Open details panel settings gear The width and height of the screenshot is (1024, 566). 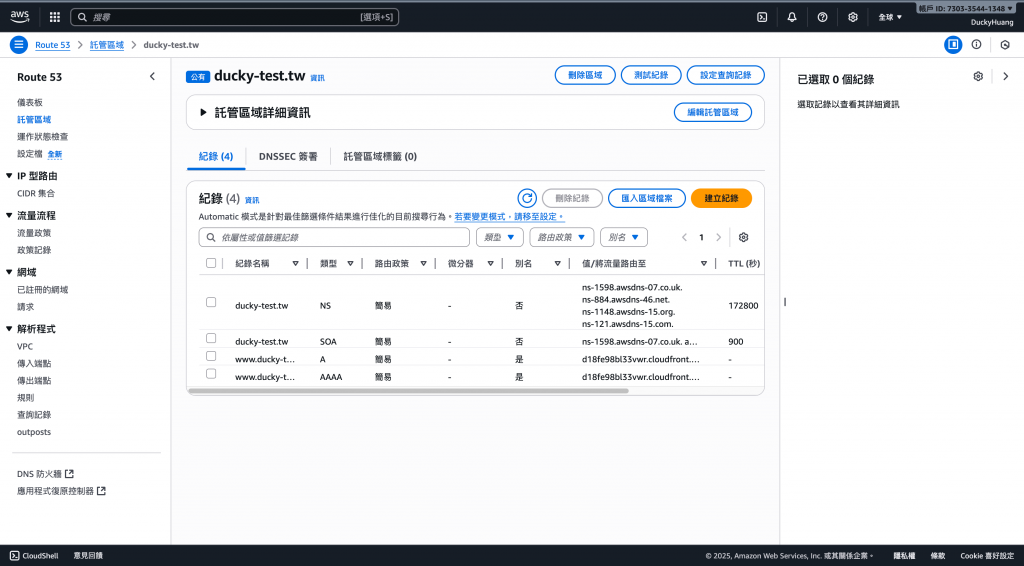point(978,76)
